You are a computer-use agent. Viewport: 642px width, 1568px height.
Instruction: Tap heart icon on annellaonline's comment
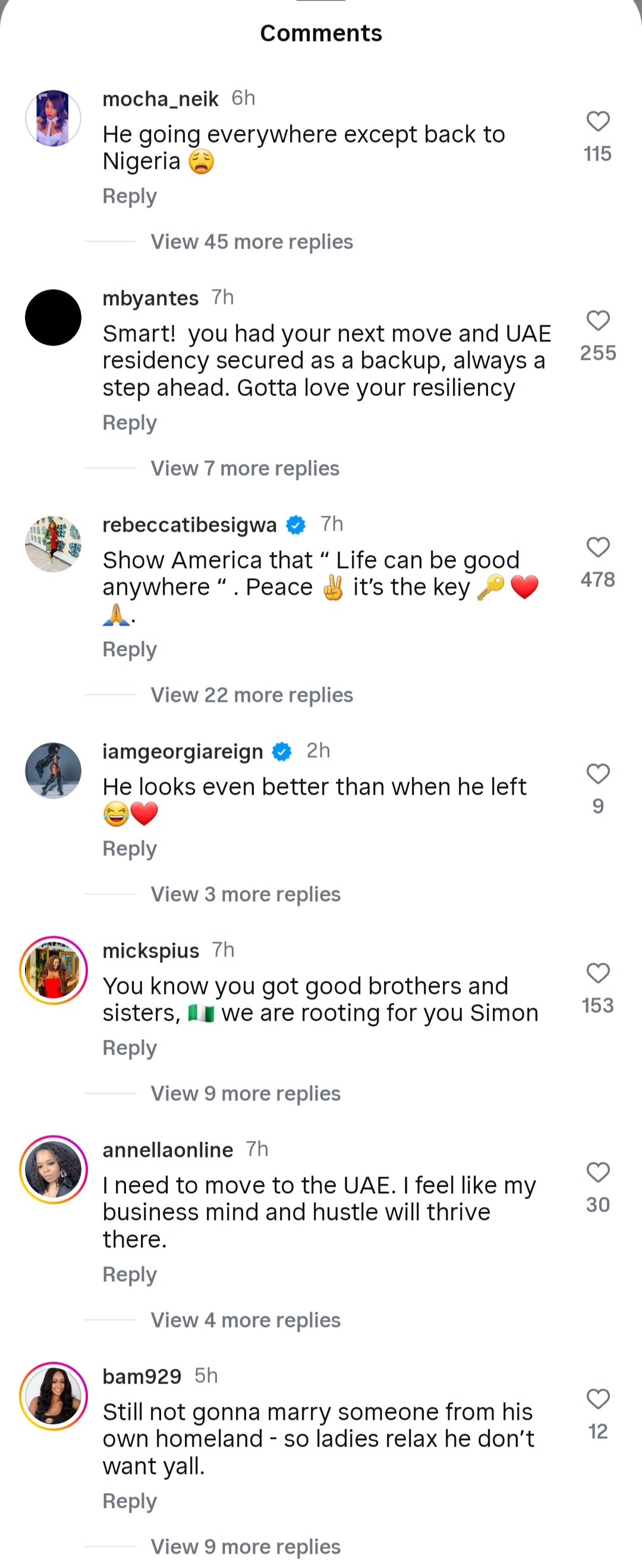click(x=597, y=1172)
